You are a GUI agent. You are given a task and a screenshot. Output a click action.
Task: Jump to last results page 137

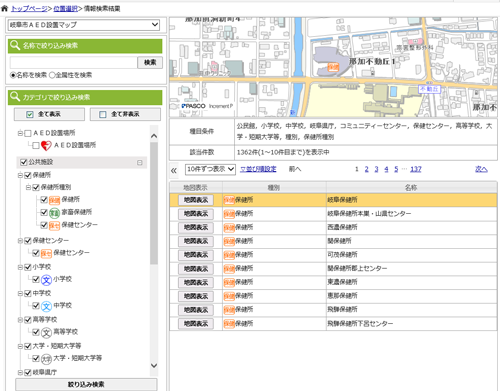click(x=416, y=169)
